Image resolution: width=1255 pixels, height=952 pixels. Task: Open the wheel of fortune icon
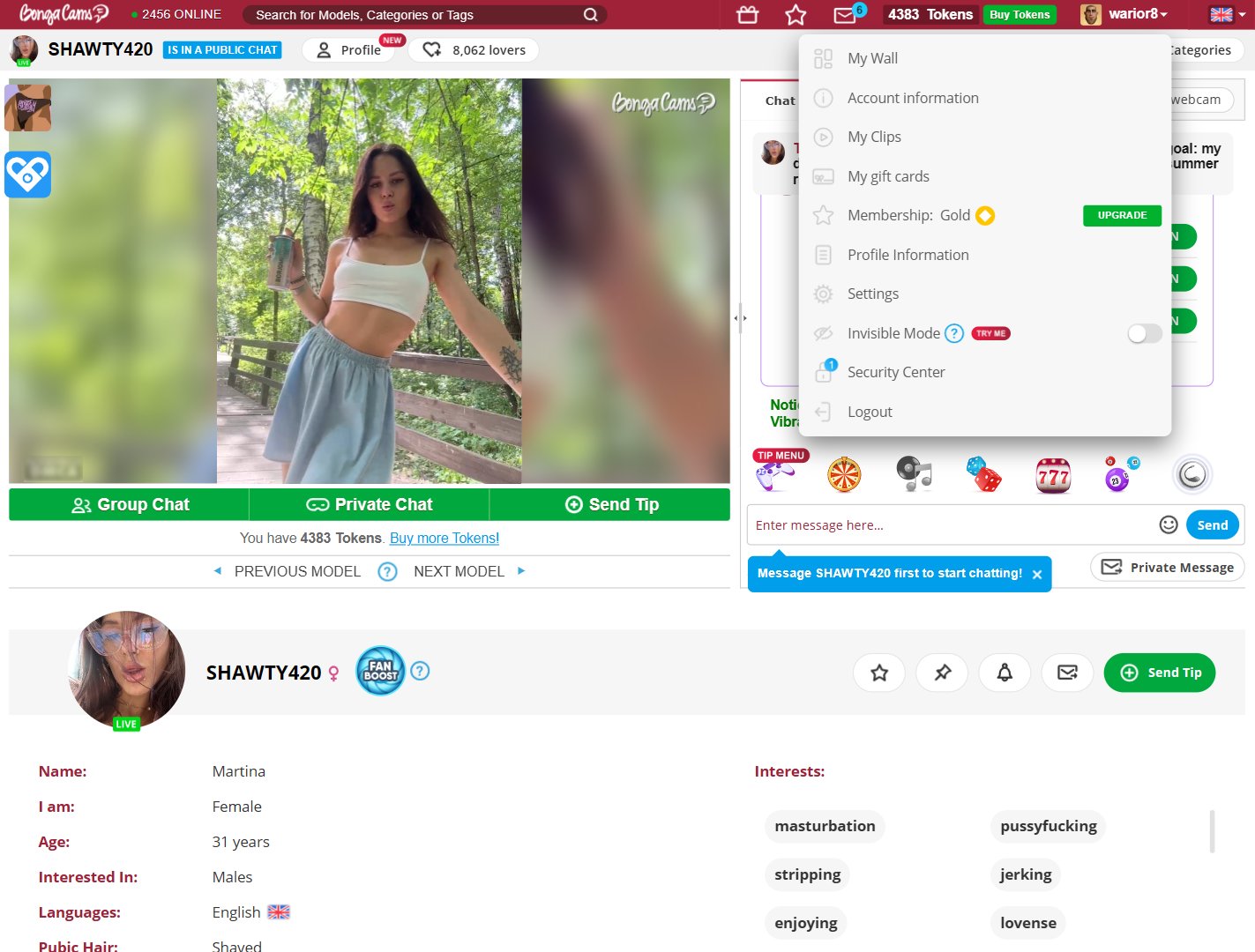point(844,475)
